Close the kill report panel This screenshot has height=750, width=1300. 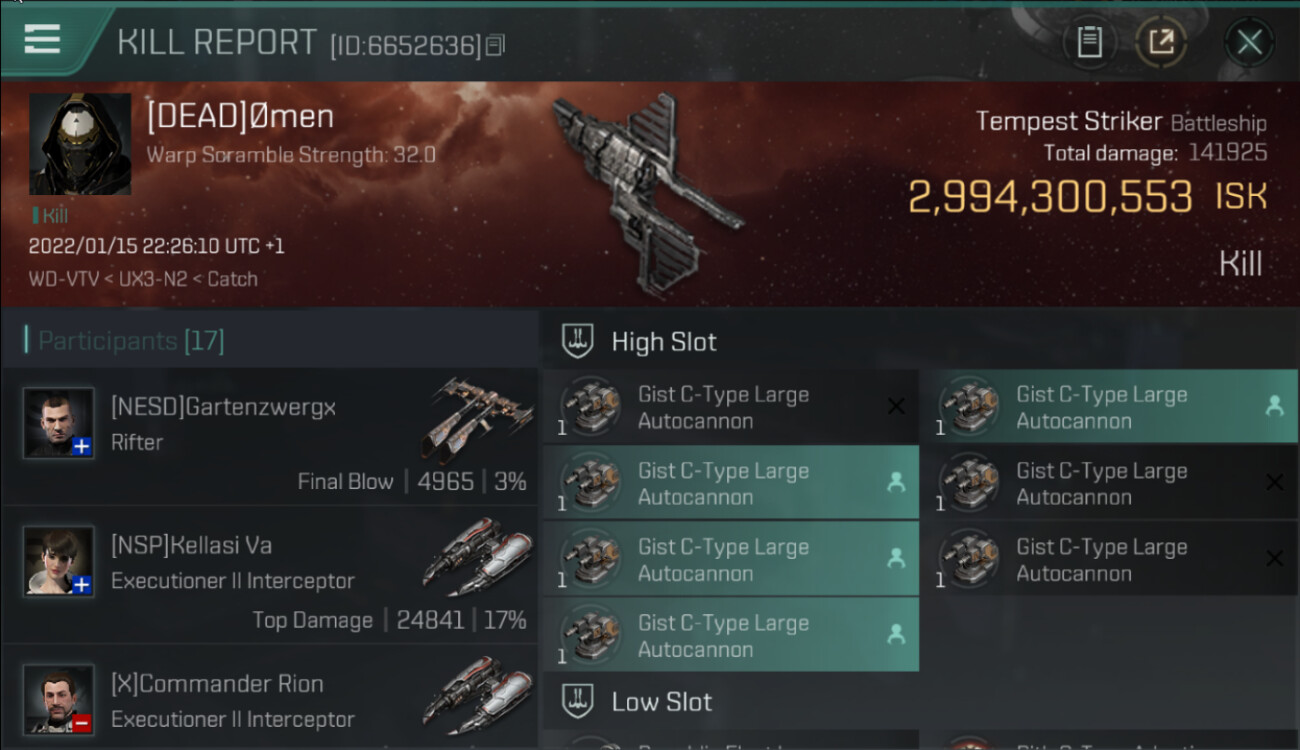point(1249,42)
